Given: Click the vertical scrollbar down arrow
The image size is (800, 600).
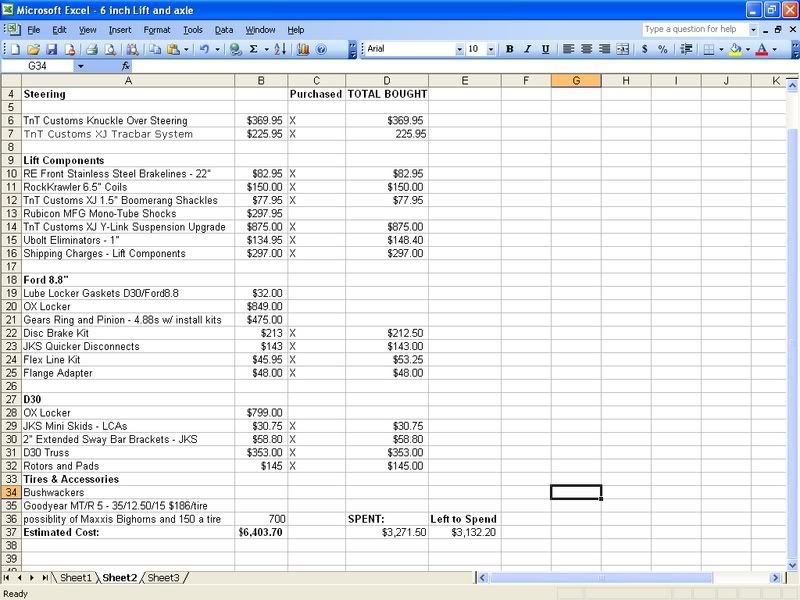Looking at the screenshot, I should [x=792, y=565].
